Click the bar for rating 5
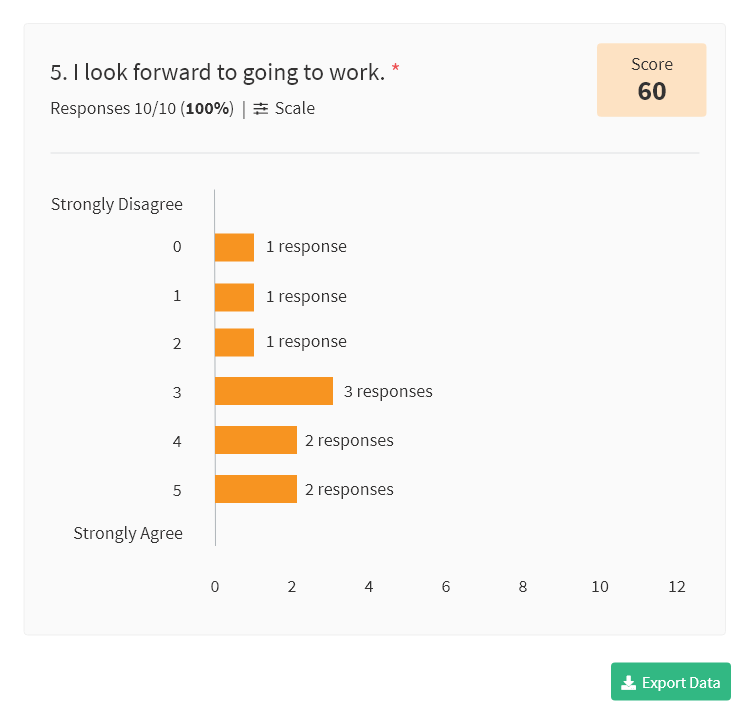Viewport: 753px width, 724px height. 256,489
